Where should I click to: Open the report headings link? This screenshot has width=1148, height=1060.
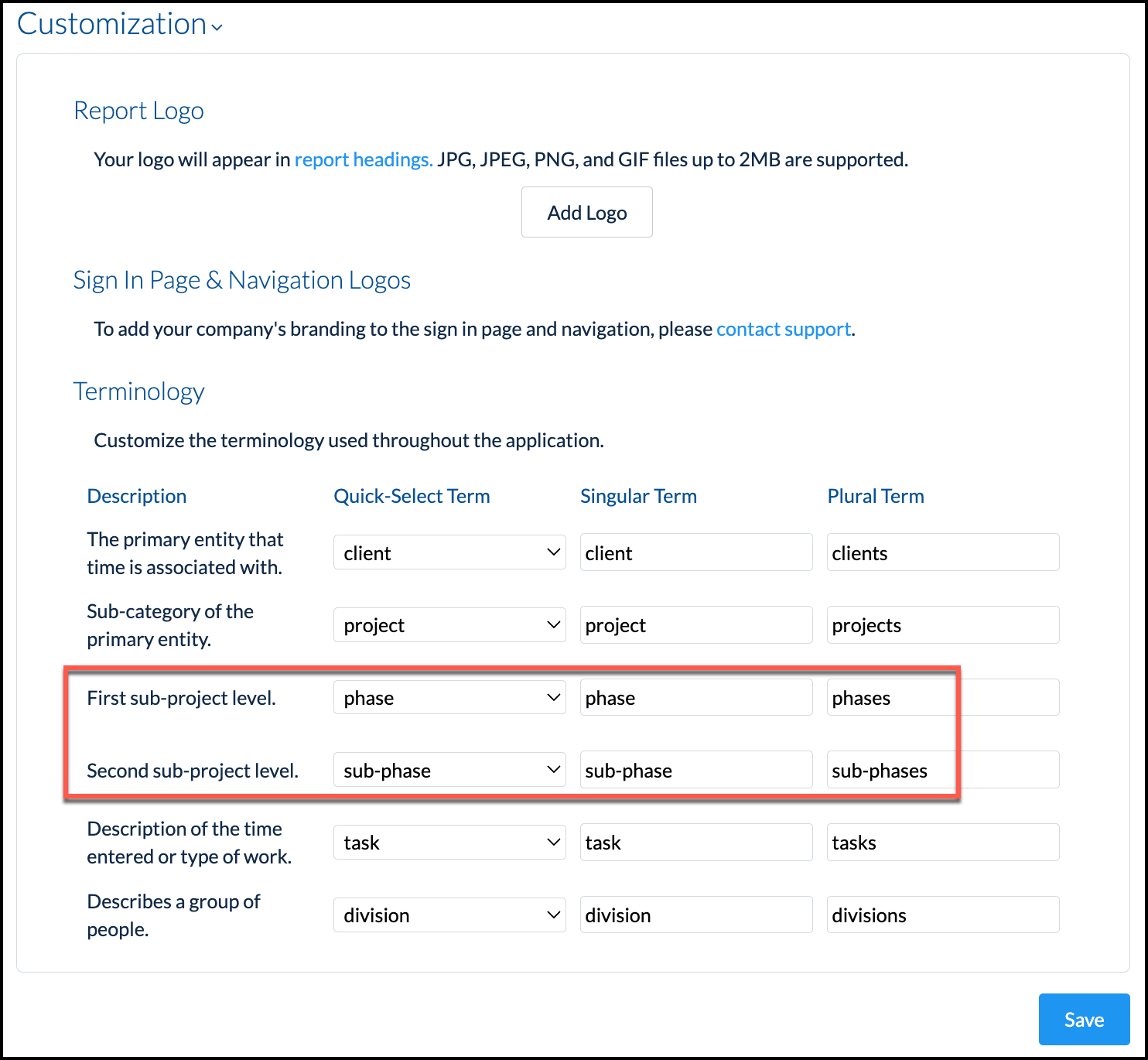pos(362,159)
